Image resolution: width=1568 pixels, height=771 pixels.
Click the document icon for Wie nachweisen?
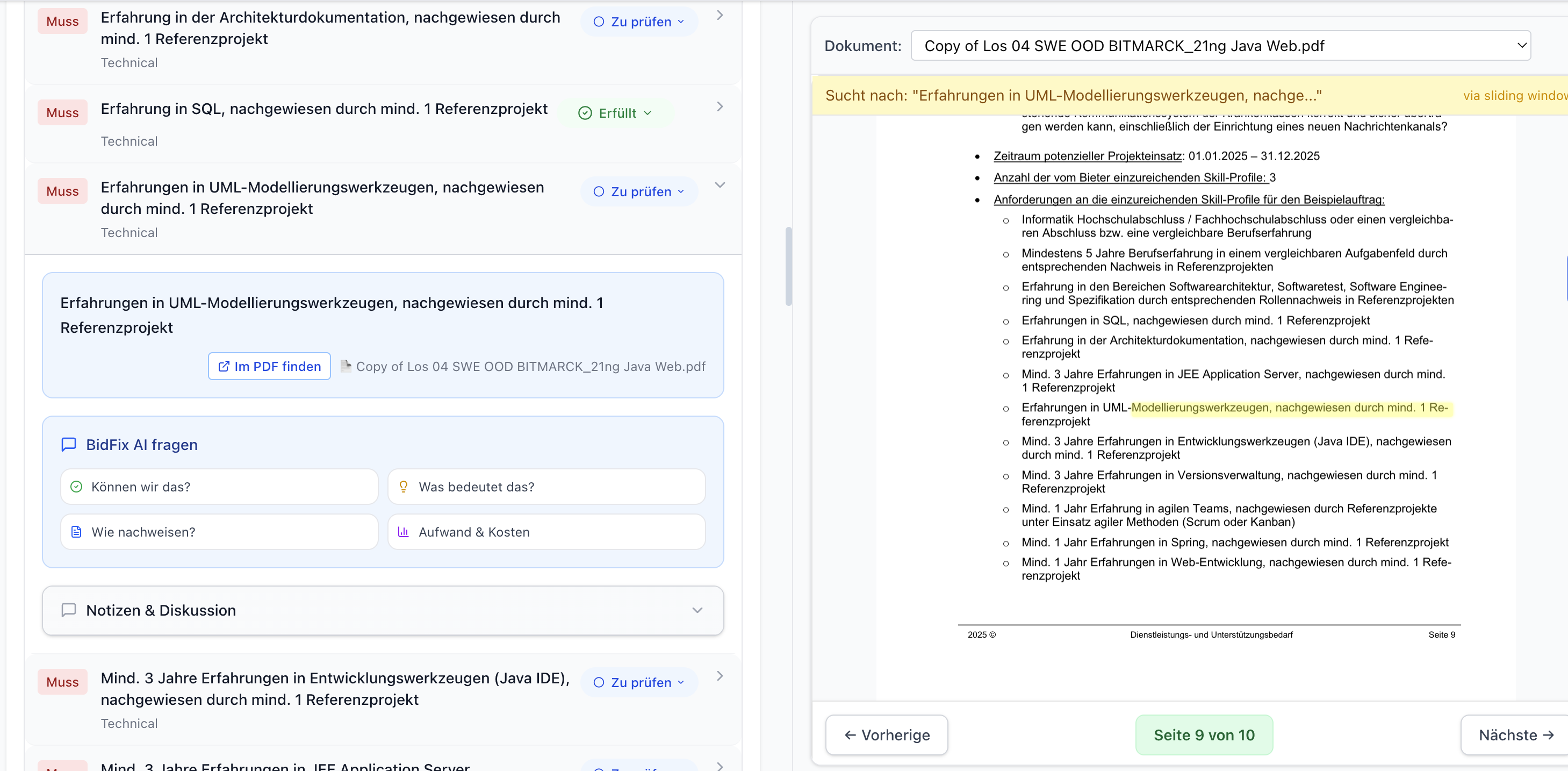click(76, 532)
